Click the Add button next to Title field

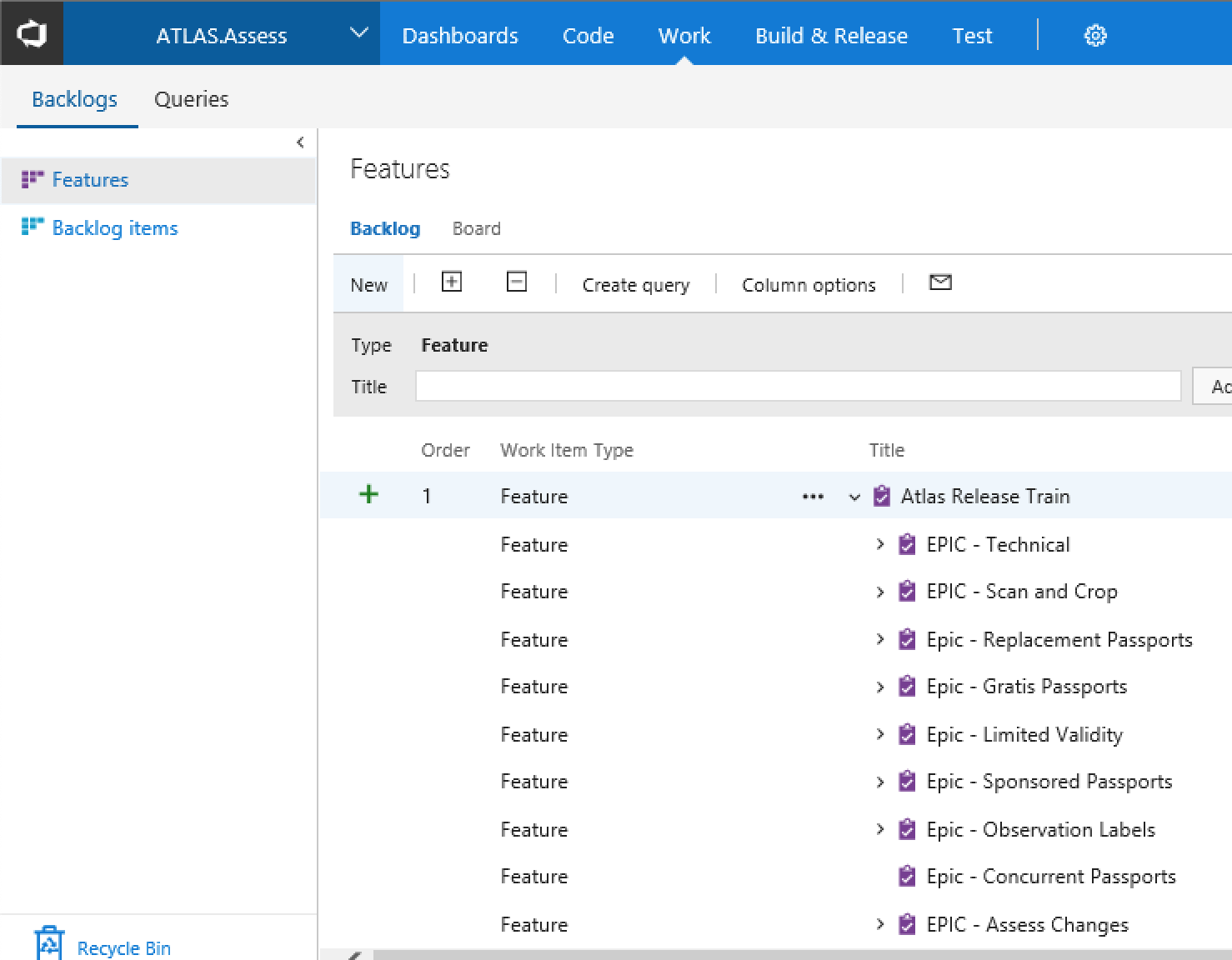click(1213, 387)
